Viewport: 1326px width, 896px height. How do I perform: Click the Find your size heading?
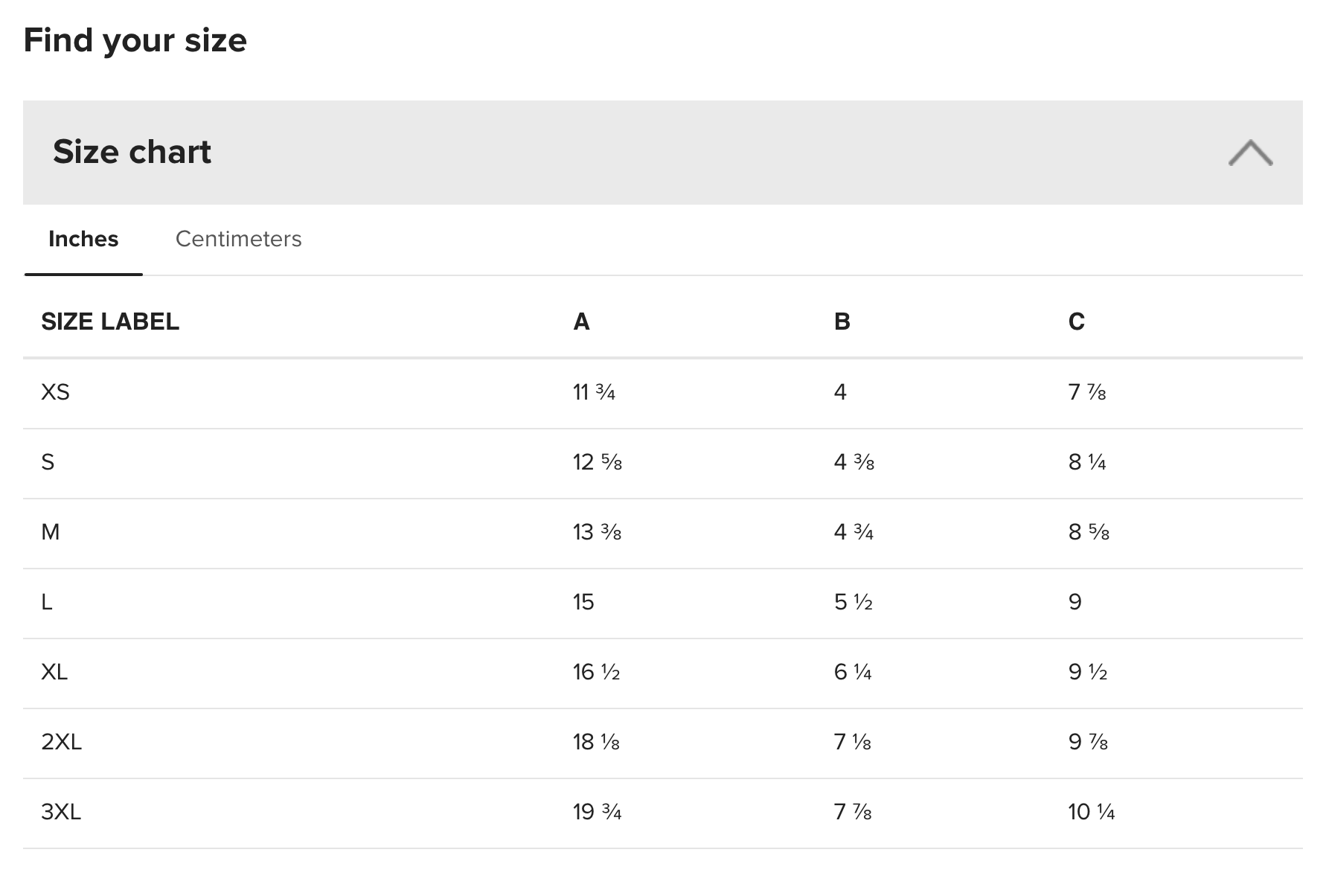click(135, 40)
